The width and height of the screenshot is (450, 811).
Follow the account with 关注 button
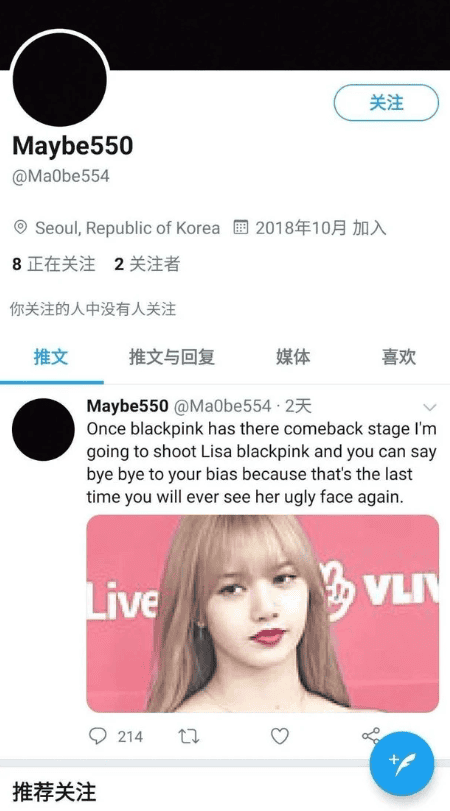(386, 102)
